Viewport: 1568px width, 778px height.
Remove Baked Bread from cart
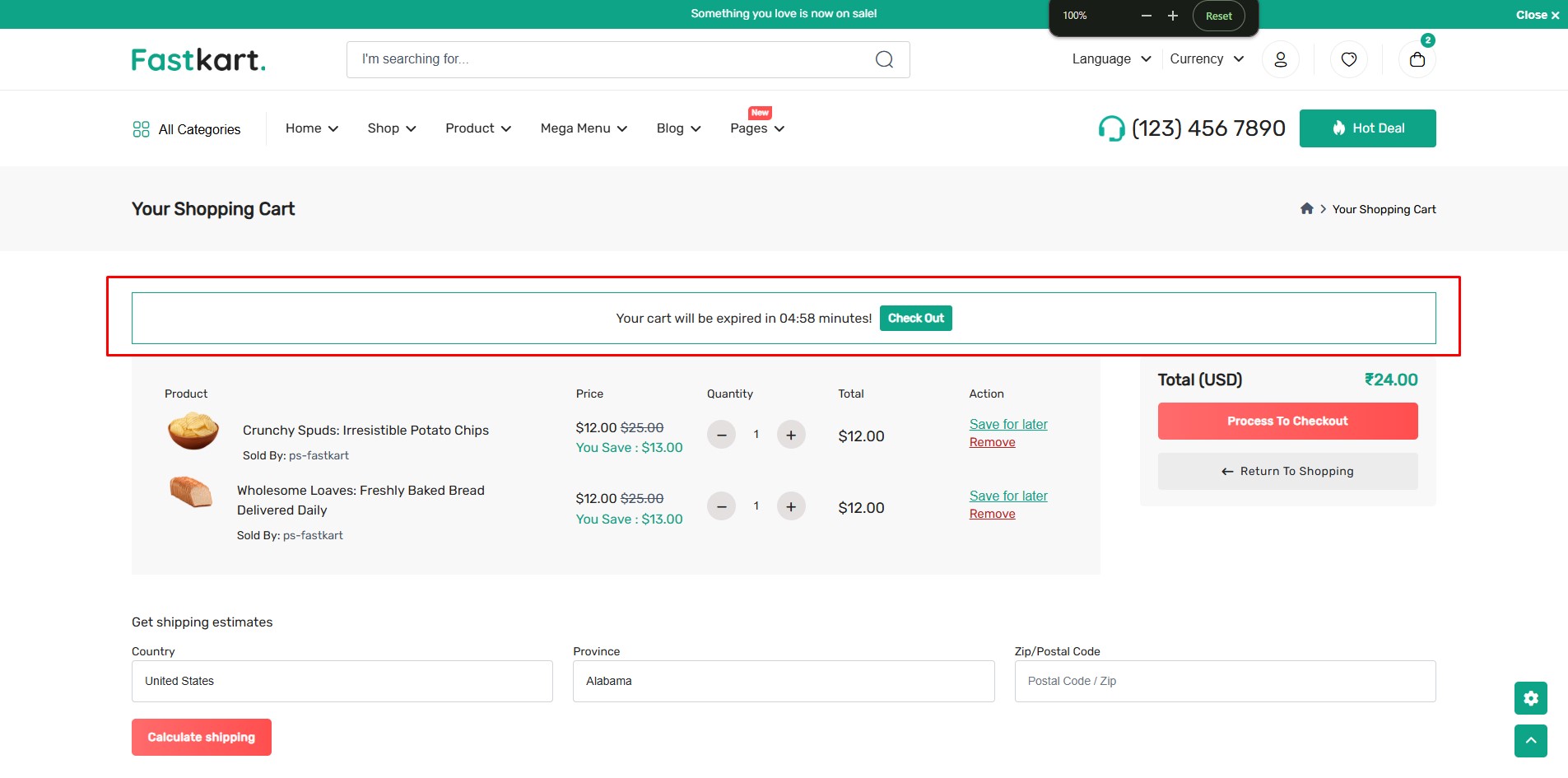992,514
